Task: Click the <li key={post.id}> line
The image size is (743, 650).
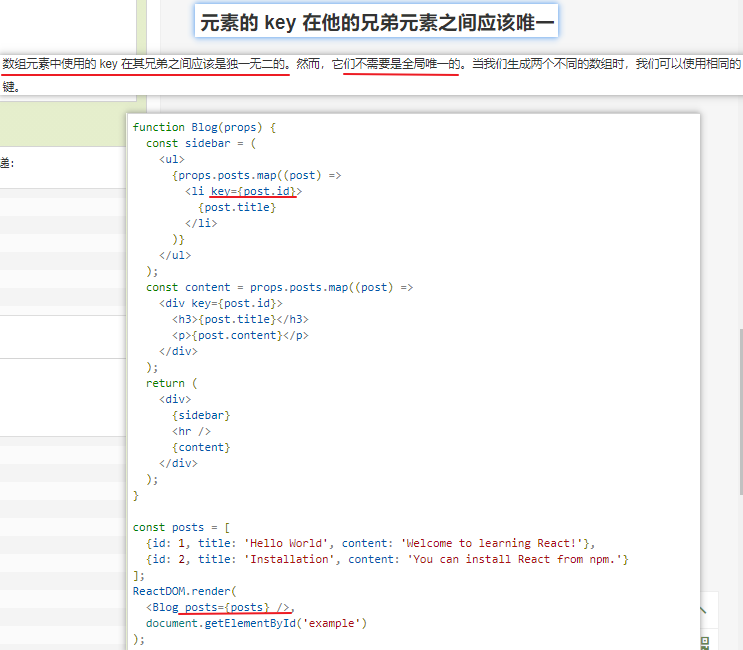Action: click(x=243, y=191)
